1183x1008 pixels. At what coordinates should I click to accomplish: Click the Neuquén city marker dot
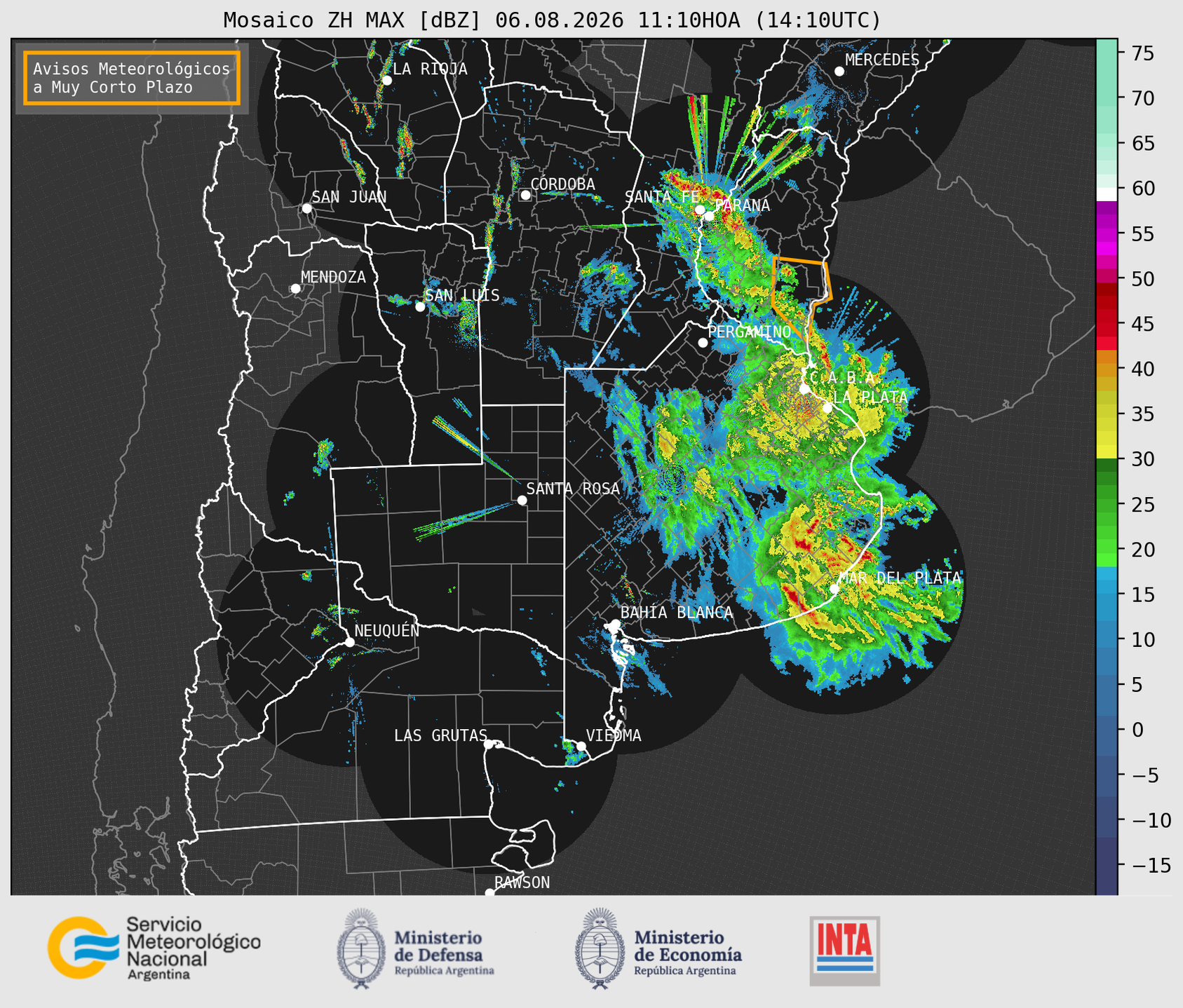click(x=349, y=642)
